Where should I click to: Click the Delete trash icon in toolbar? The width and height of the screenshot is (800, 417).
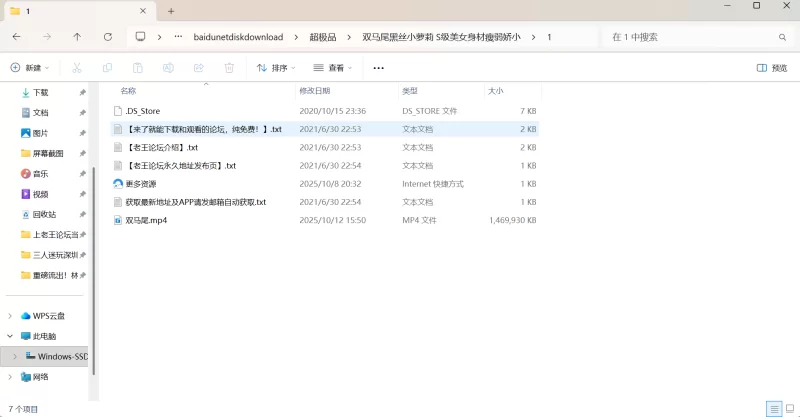point(229,68)
